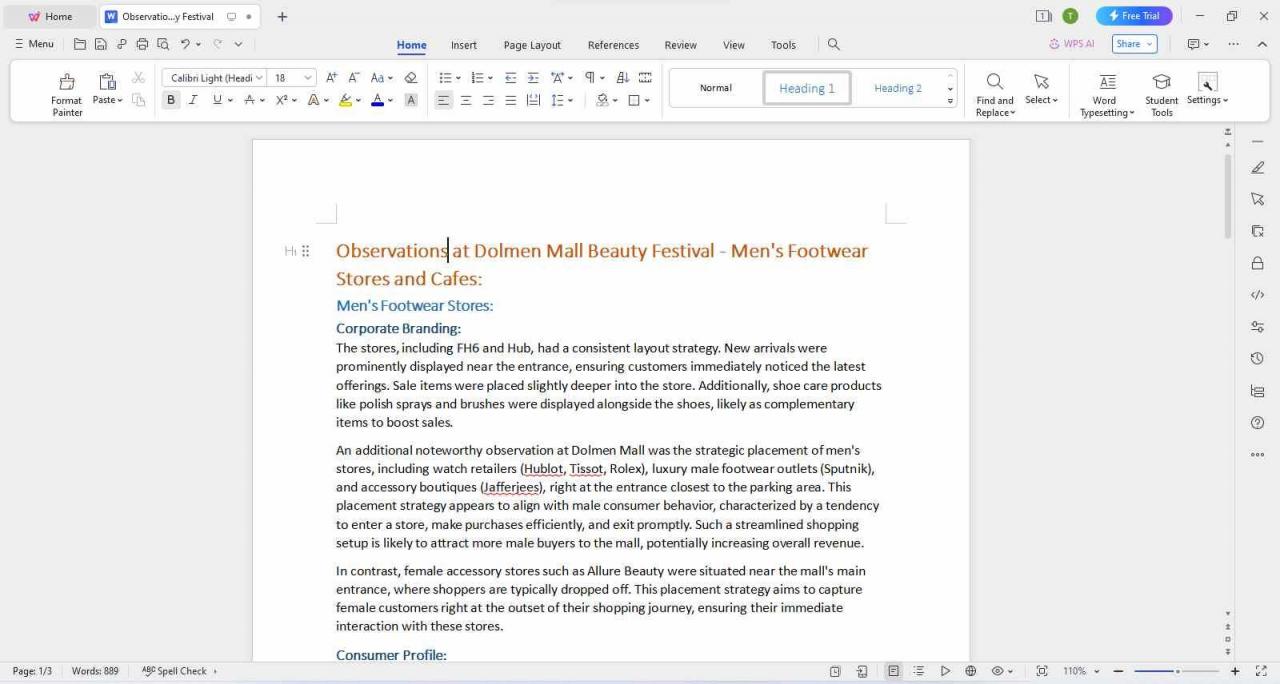Click the Increase Font Size icon

pos(332,78)
